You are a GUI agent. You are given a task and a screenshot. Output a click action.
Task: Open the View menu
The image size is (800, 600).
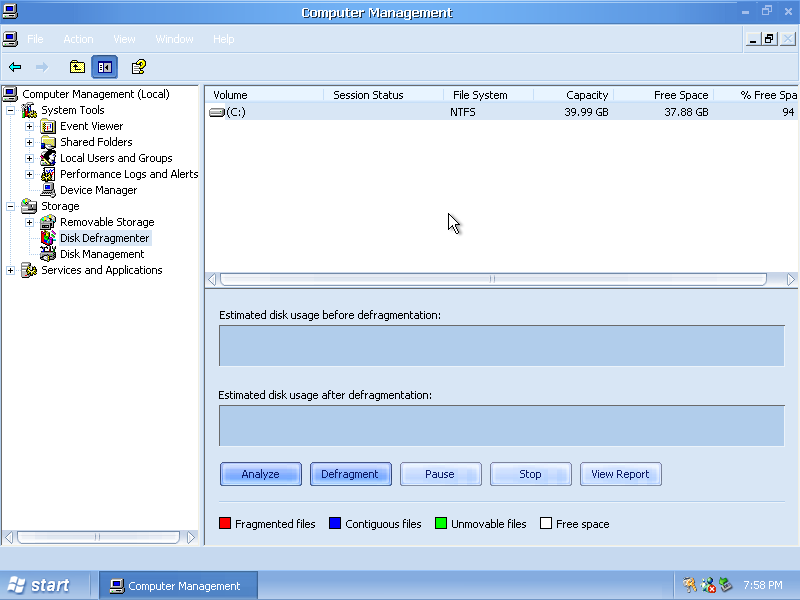(x=124, y=39)
